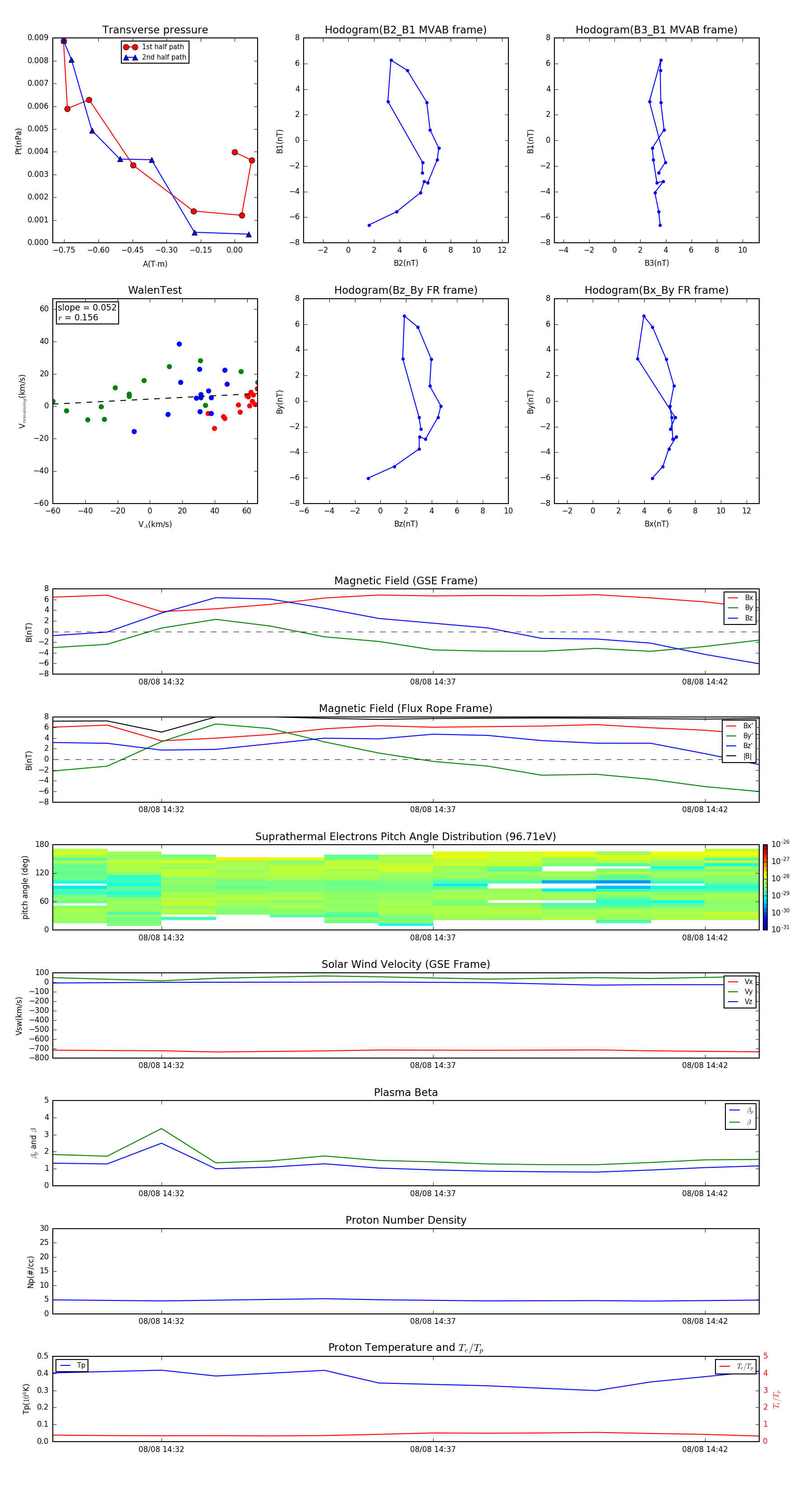Click the 'Pt(nPa)' y-axis label
This screenshot has height=1489, width=812.
coord(18,140)
